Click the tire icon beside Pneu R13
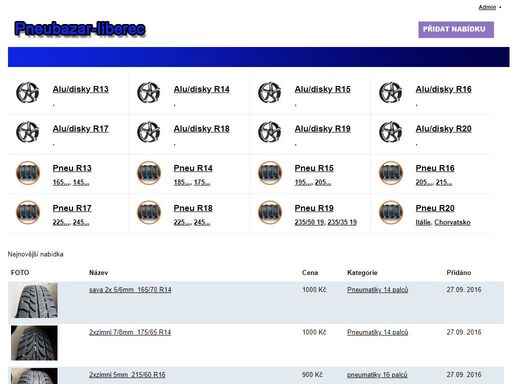The height and width of the screenshot is (384, 512). [28, 173]
